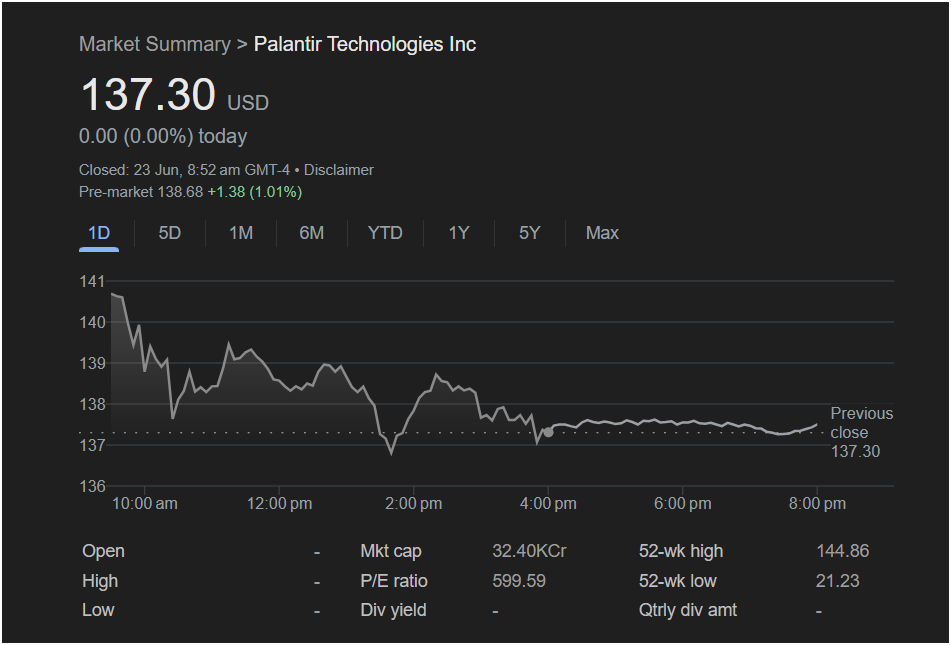The height and width of the screenshot is (645, 951).
Task: Click the 4:00 pm marker dot on chart
Action: pos(548,432)
